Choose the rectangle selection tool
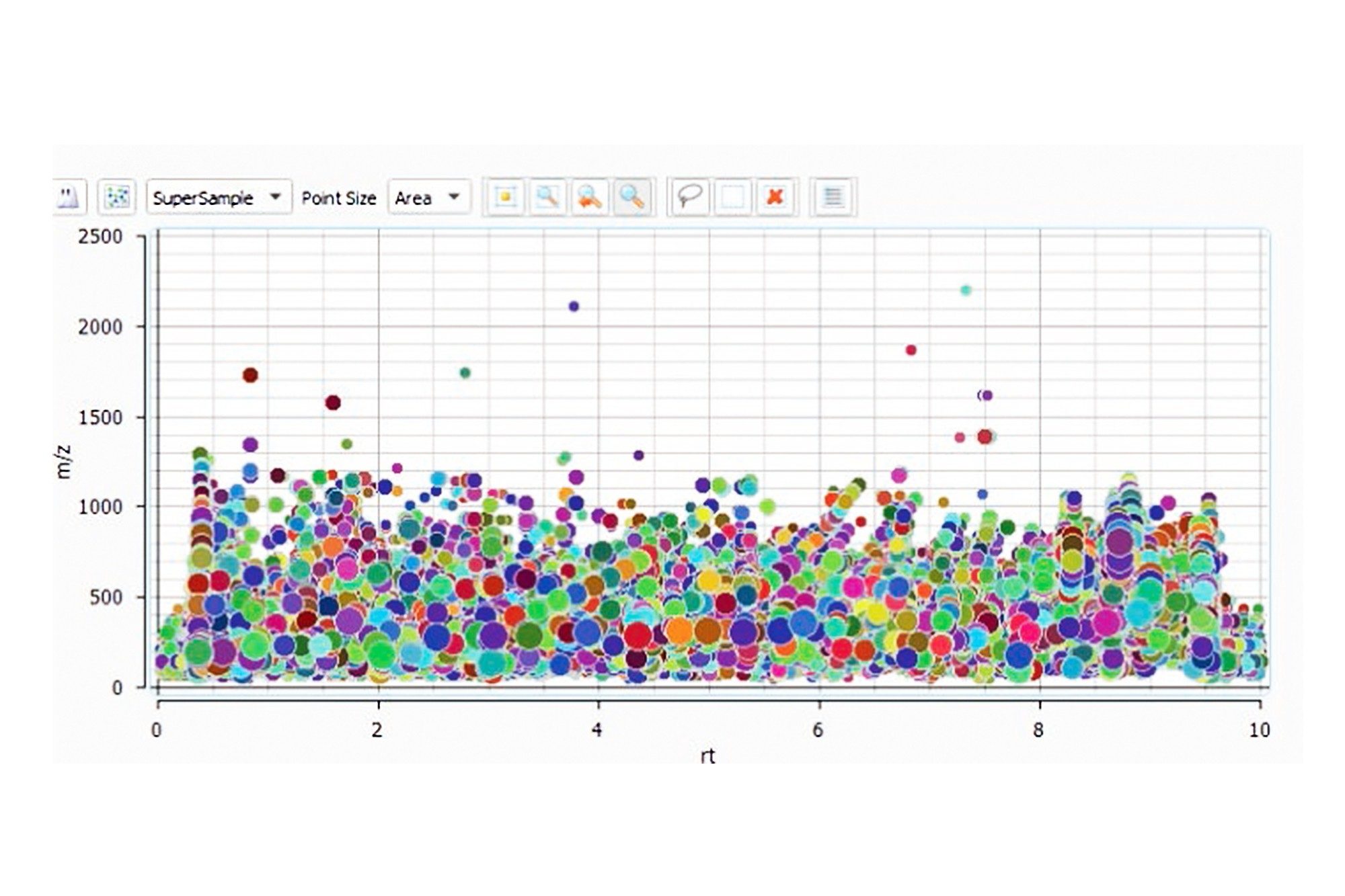The height and width of the screenshot is (896, 1345). pos(732,197)
